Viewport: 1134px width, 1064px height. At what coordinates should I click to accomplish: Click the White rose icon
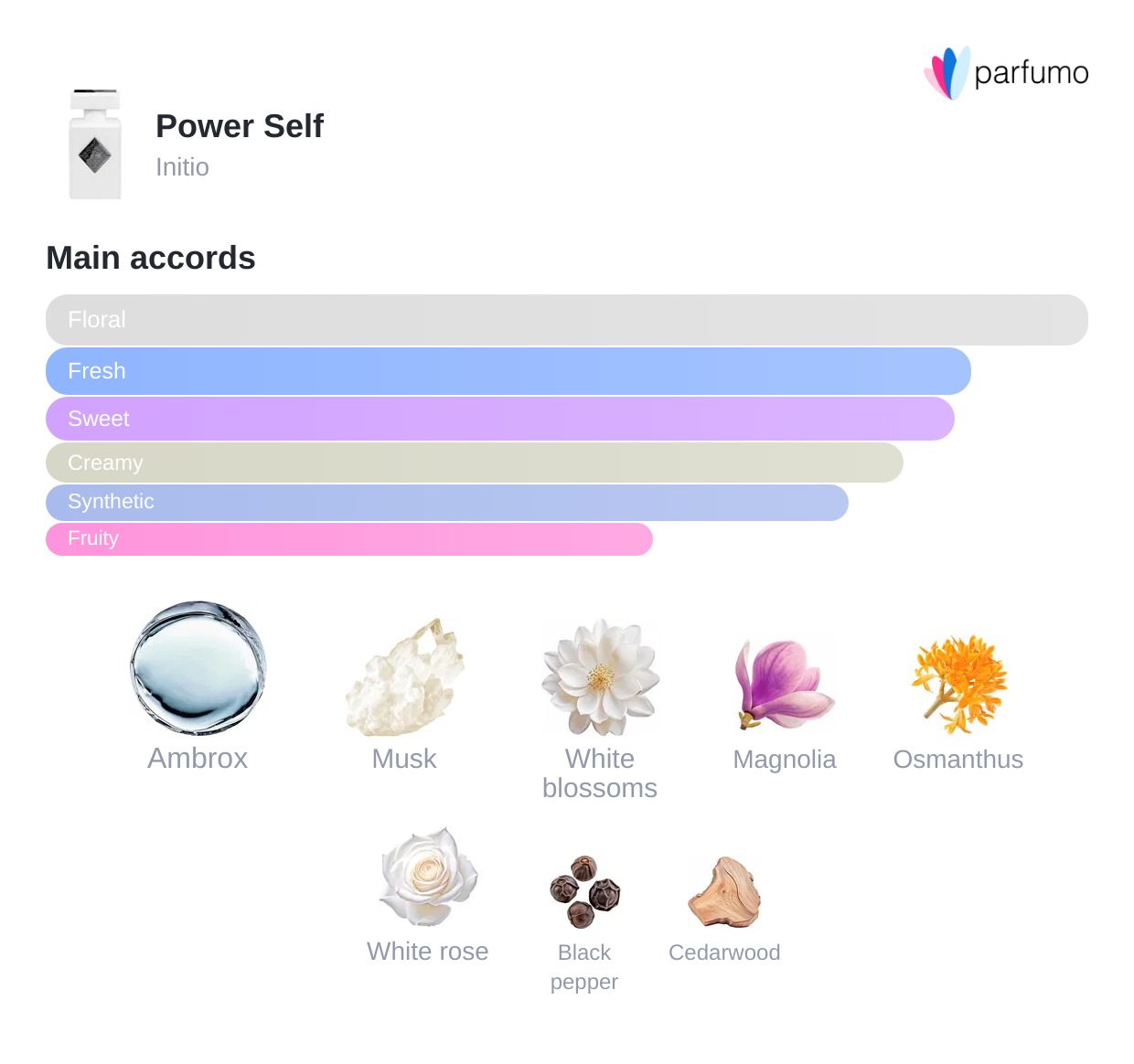pos(428,878)
